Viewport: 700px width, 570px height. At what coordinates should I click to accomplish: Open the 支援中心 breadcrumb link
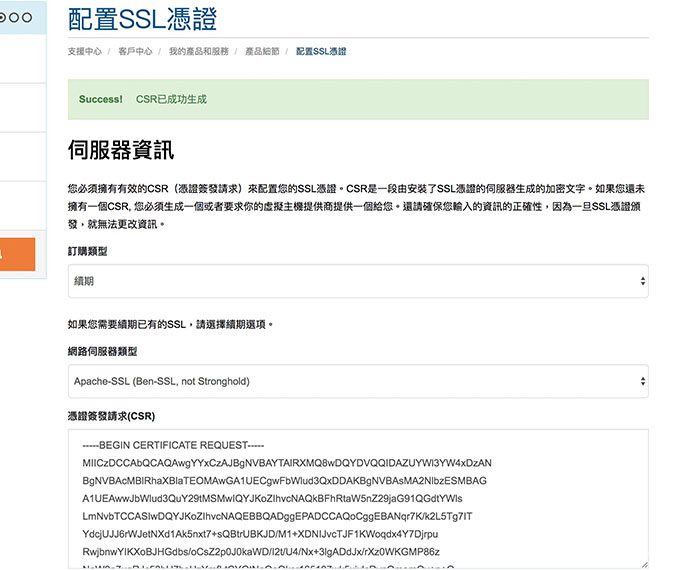click(x=85, y=51)
